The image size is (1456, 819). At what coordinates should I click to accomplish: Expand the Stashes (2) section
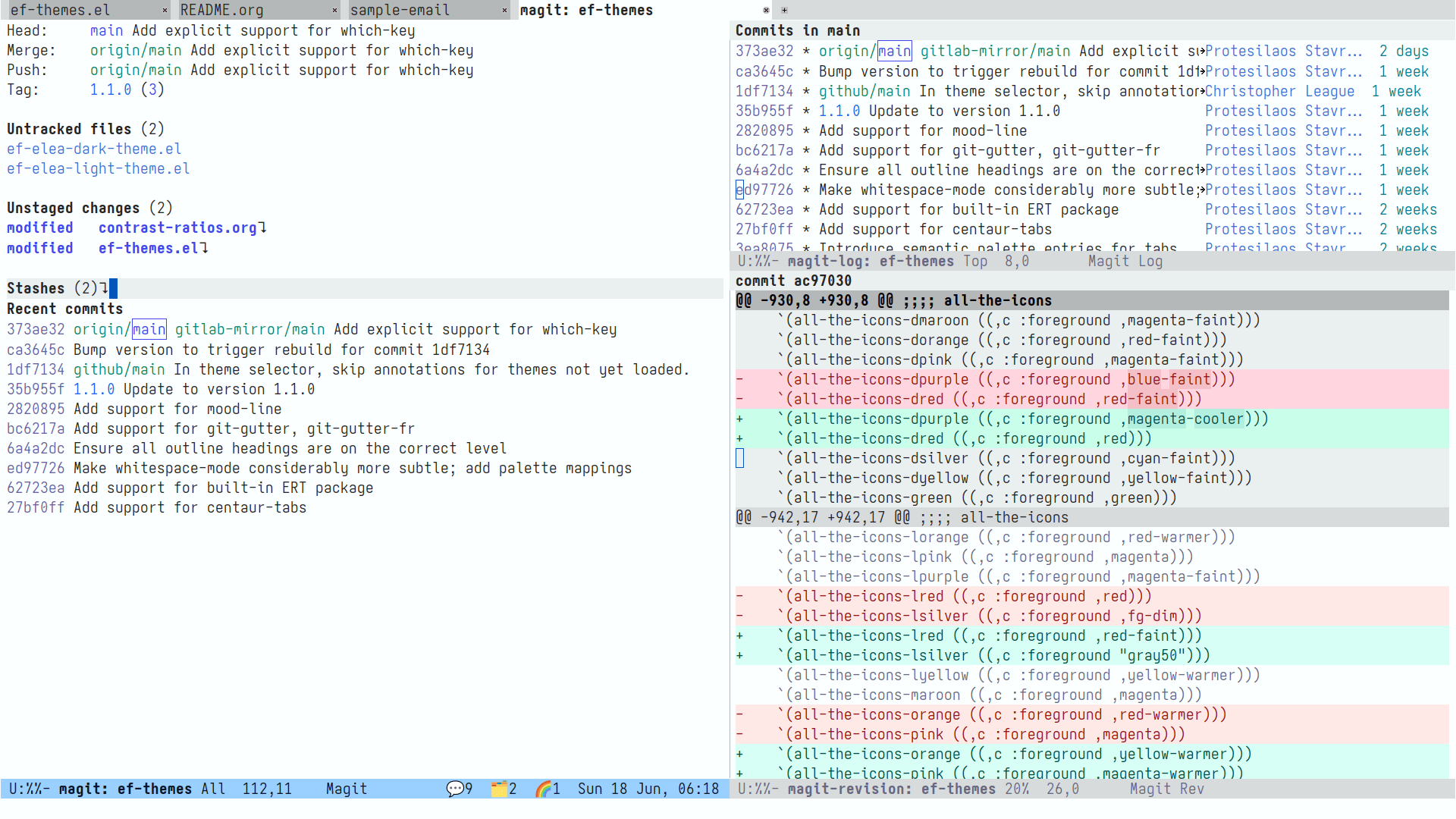pos(58,288)
